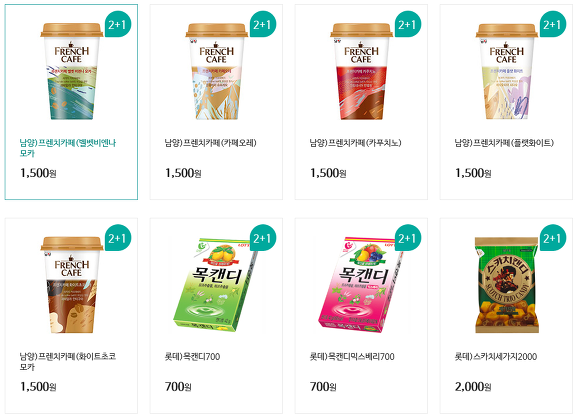Open the 화이트초코모카 cup image

tap(71, 285)
